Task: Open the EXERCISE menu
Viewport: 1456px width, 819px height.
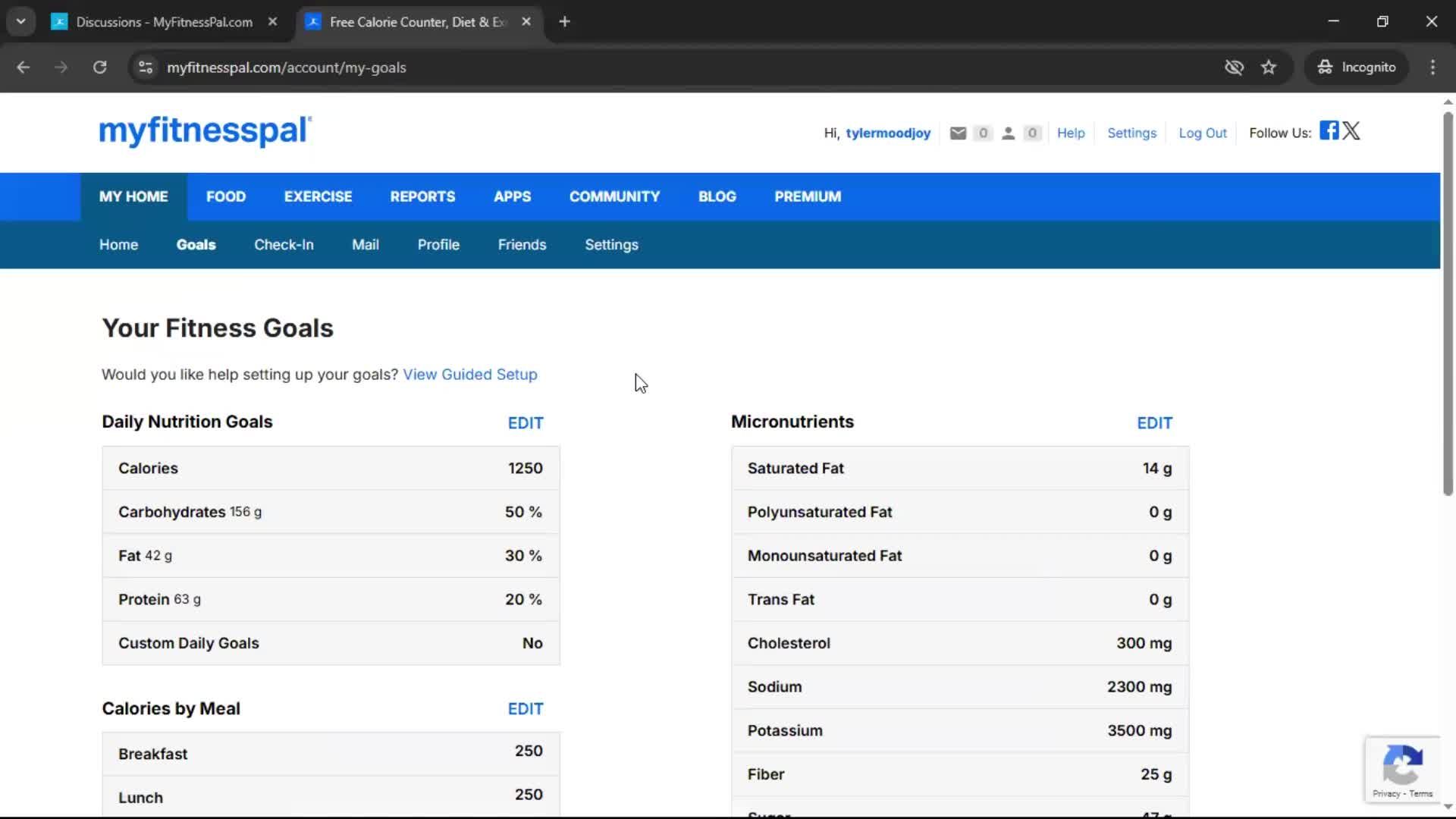Action: [318, 196]
